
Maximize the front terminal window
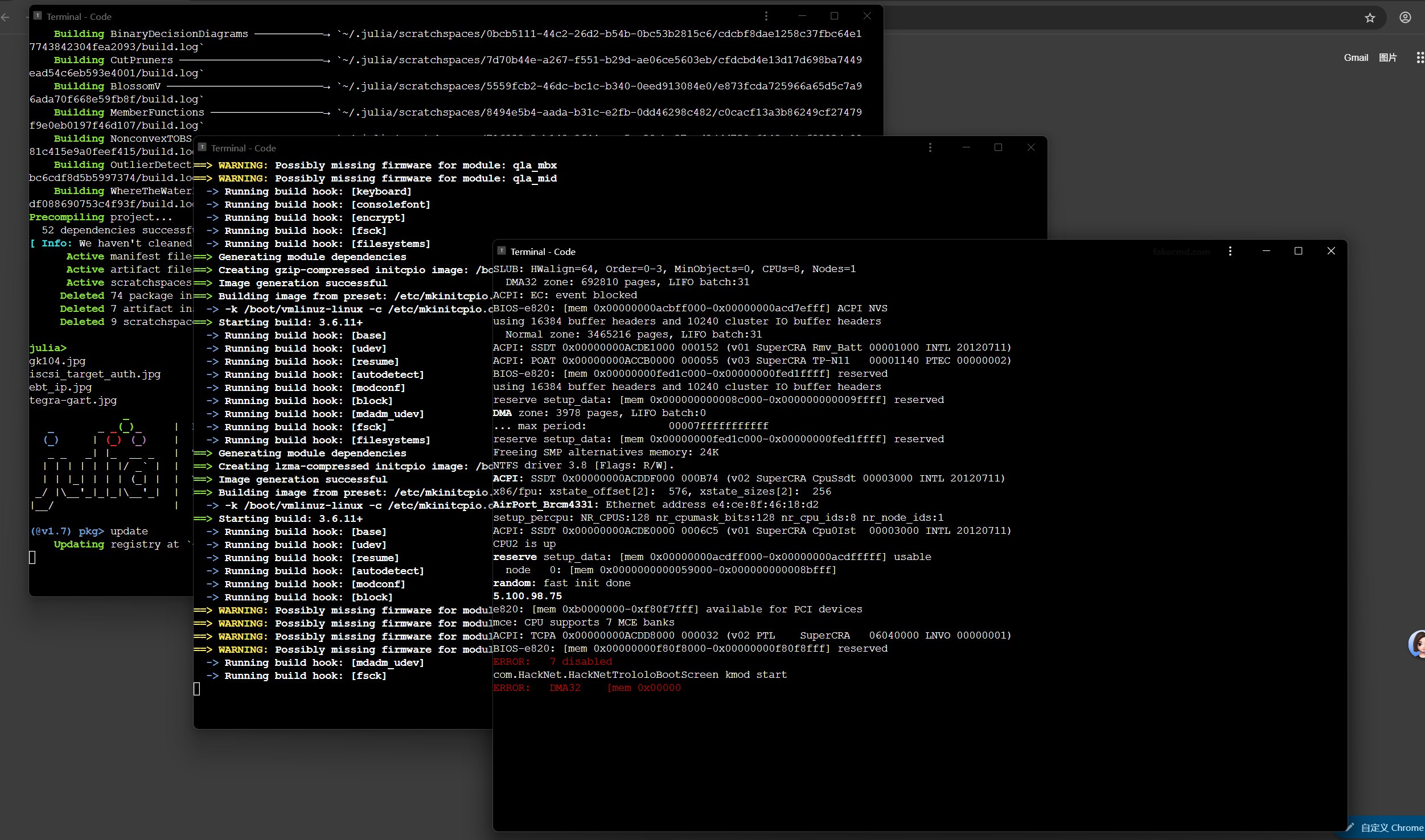click(1299, 251)
